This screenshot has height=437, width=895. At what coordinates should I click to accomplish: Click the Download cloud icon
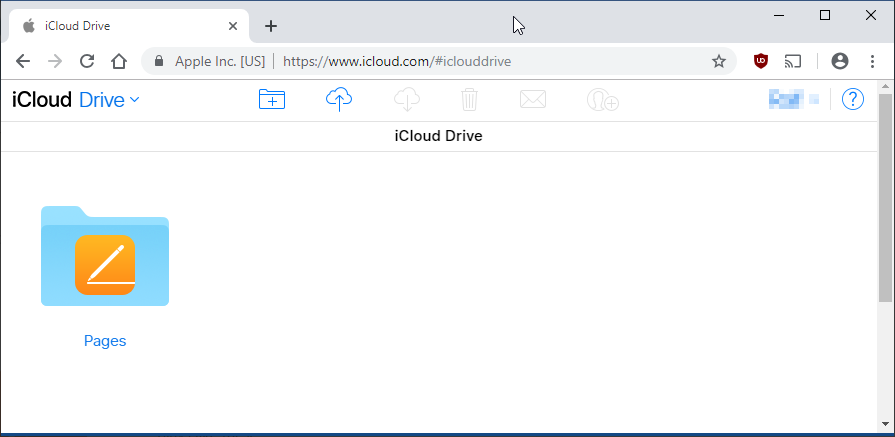(x=407, y=100)
